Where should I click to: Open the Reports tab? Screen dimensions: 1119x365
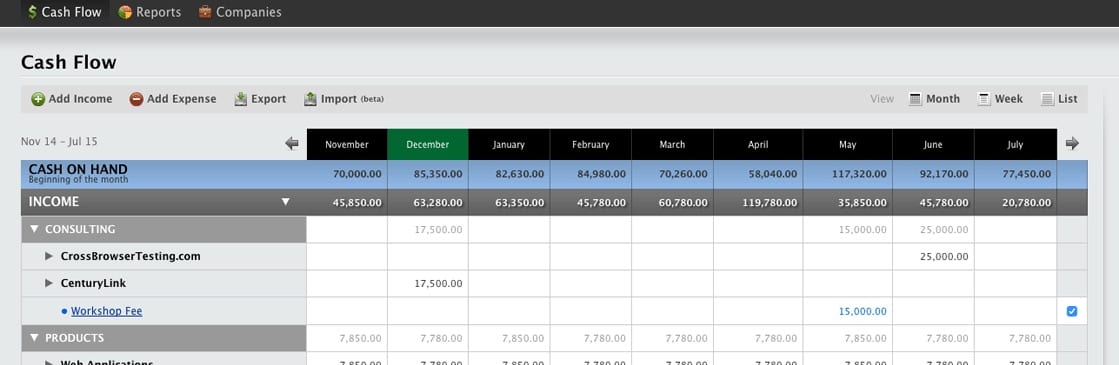pyautogui.click(x=150, y=12)
